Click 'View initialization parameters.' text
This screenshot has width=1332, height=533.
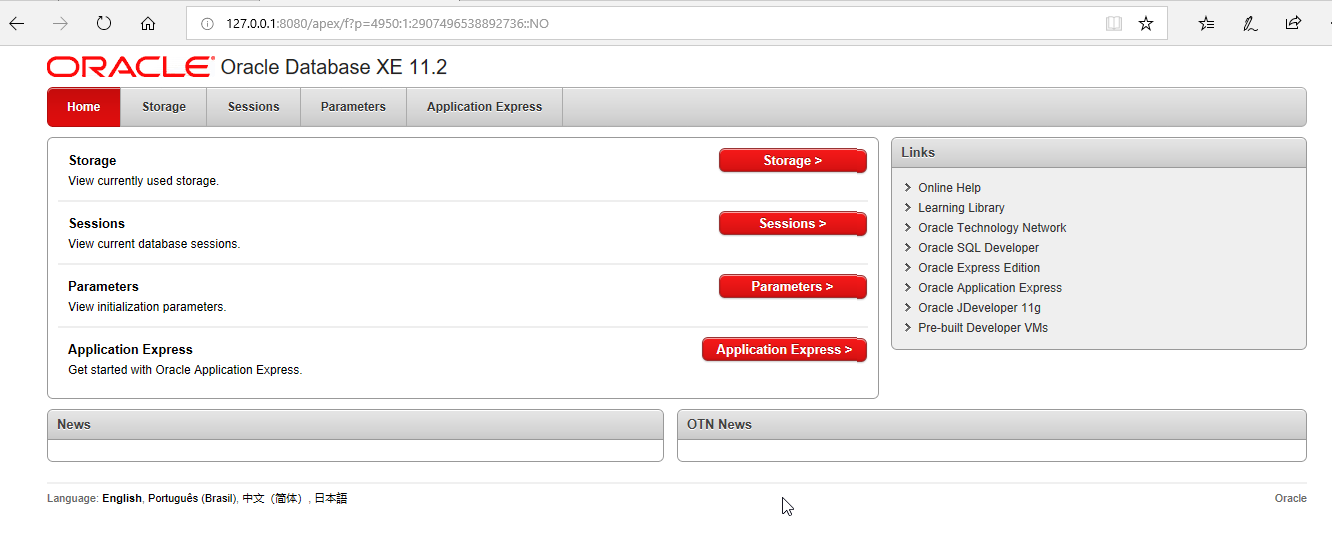point(147,307)
